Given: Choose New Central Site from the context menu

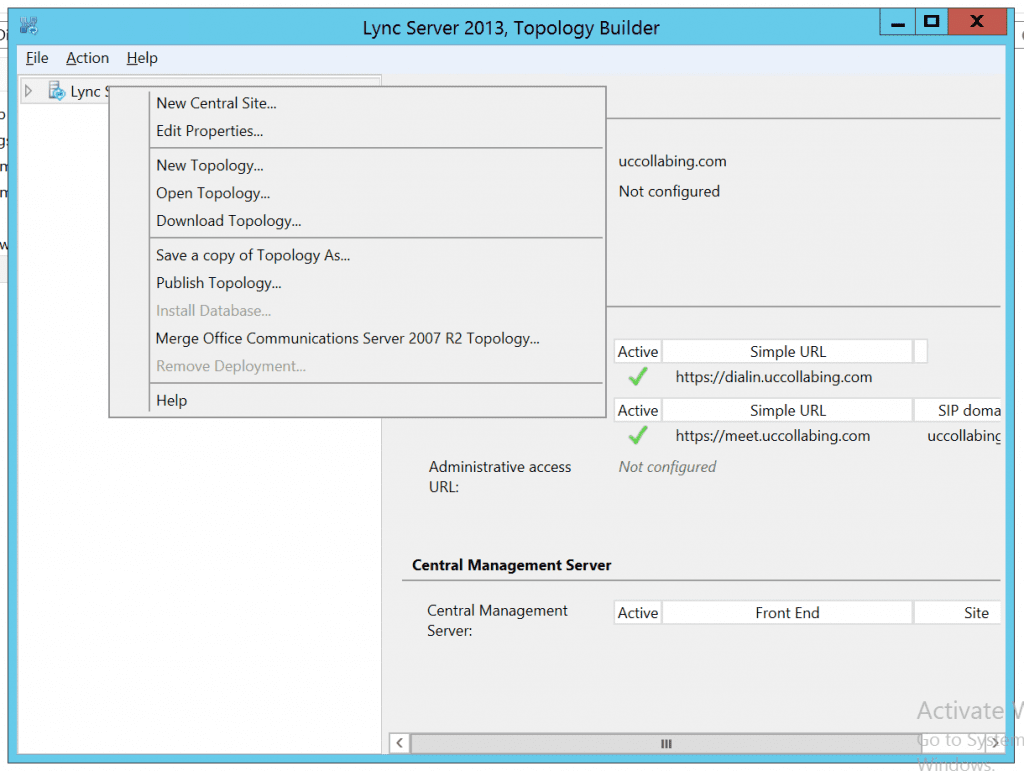Looking at the screenshot, I should pos(216,103).
